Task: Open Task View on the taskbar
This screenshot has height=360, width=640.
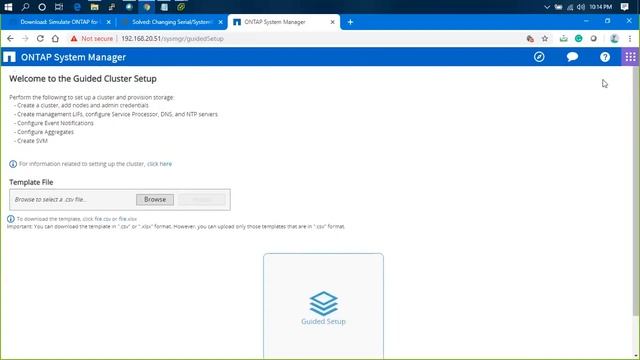Action: 59,7
